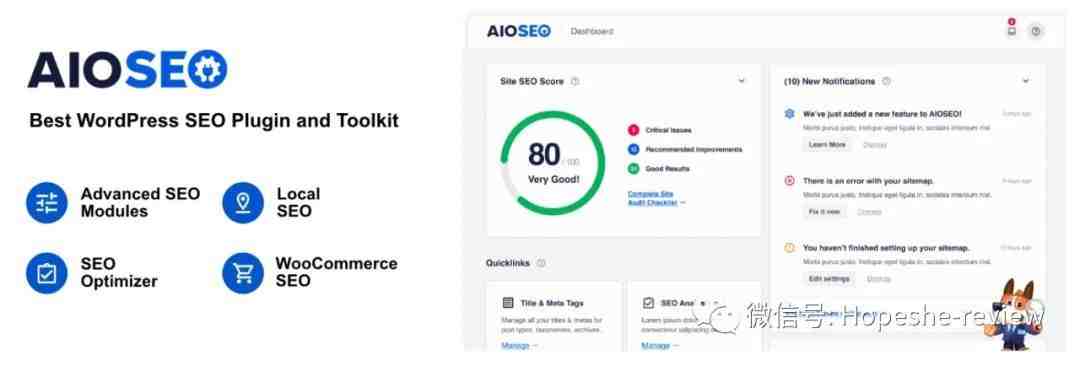
Task: Open the help icon in dashboard header
Action: (1036, 31)
